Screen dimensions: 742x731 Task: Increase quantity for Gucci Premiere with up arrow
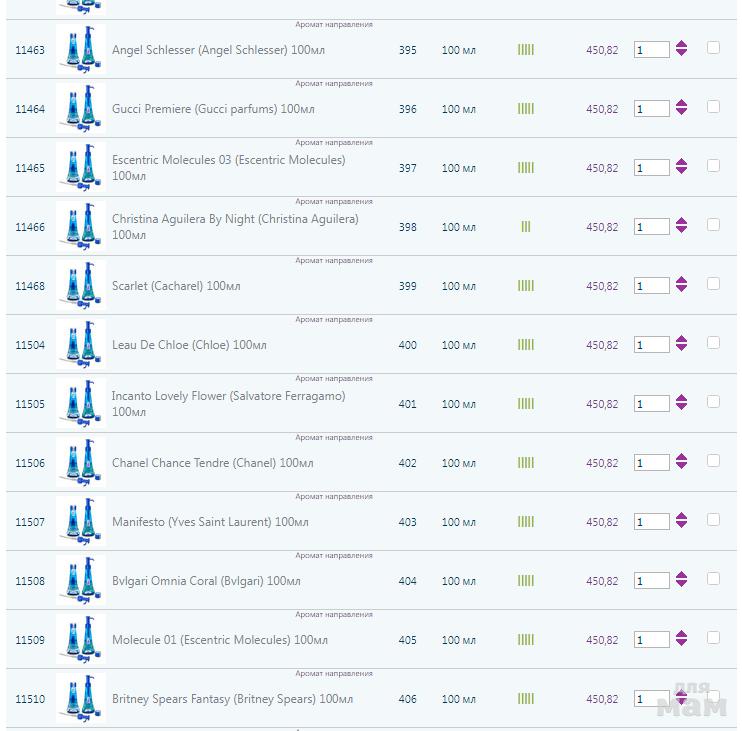pyautogui.click(x=681, y=103)
